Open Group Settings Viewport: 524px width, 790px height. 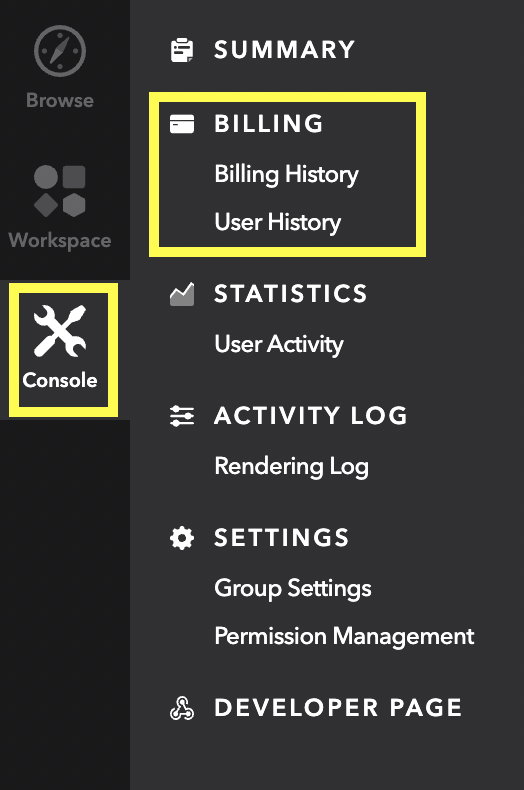pyautogui.click(x=293, y=588)
